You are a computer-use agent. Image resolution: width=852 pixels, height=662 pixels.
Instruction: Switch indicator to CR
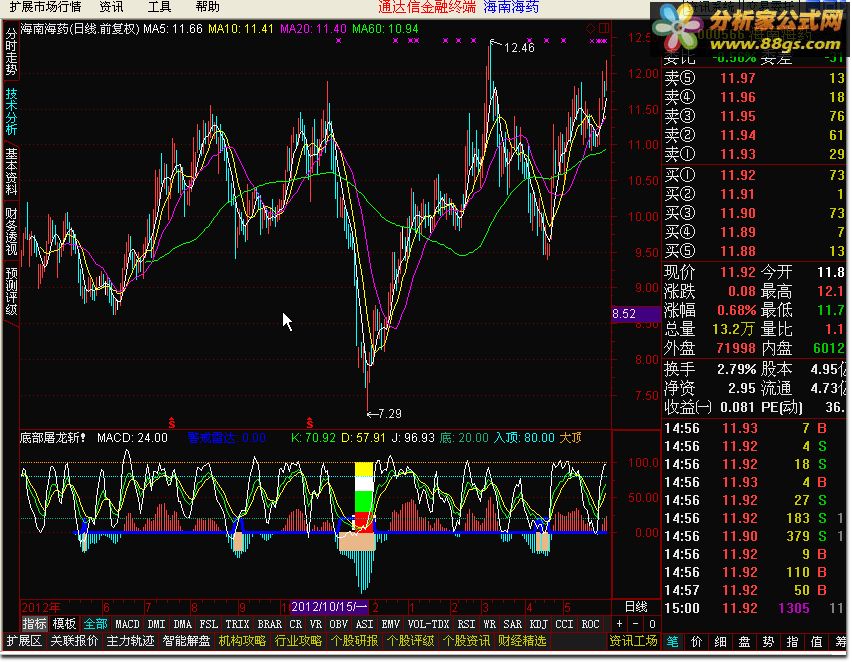click(296, 624)
